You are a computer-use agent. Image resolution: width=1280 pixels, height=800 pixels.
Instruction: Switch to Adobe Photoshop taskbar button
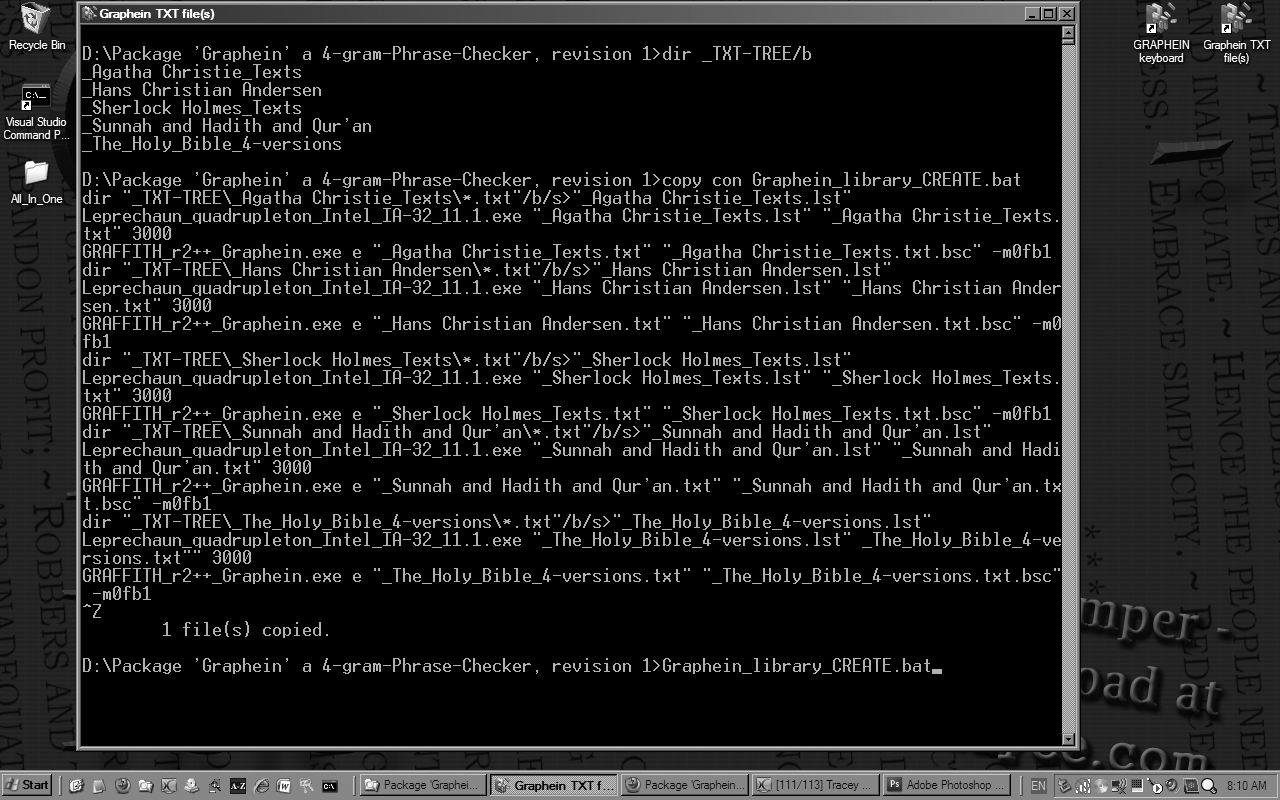[947, 785]
